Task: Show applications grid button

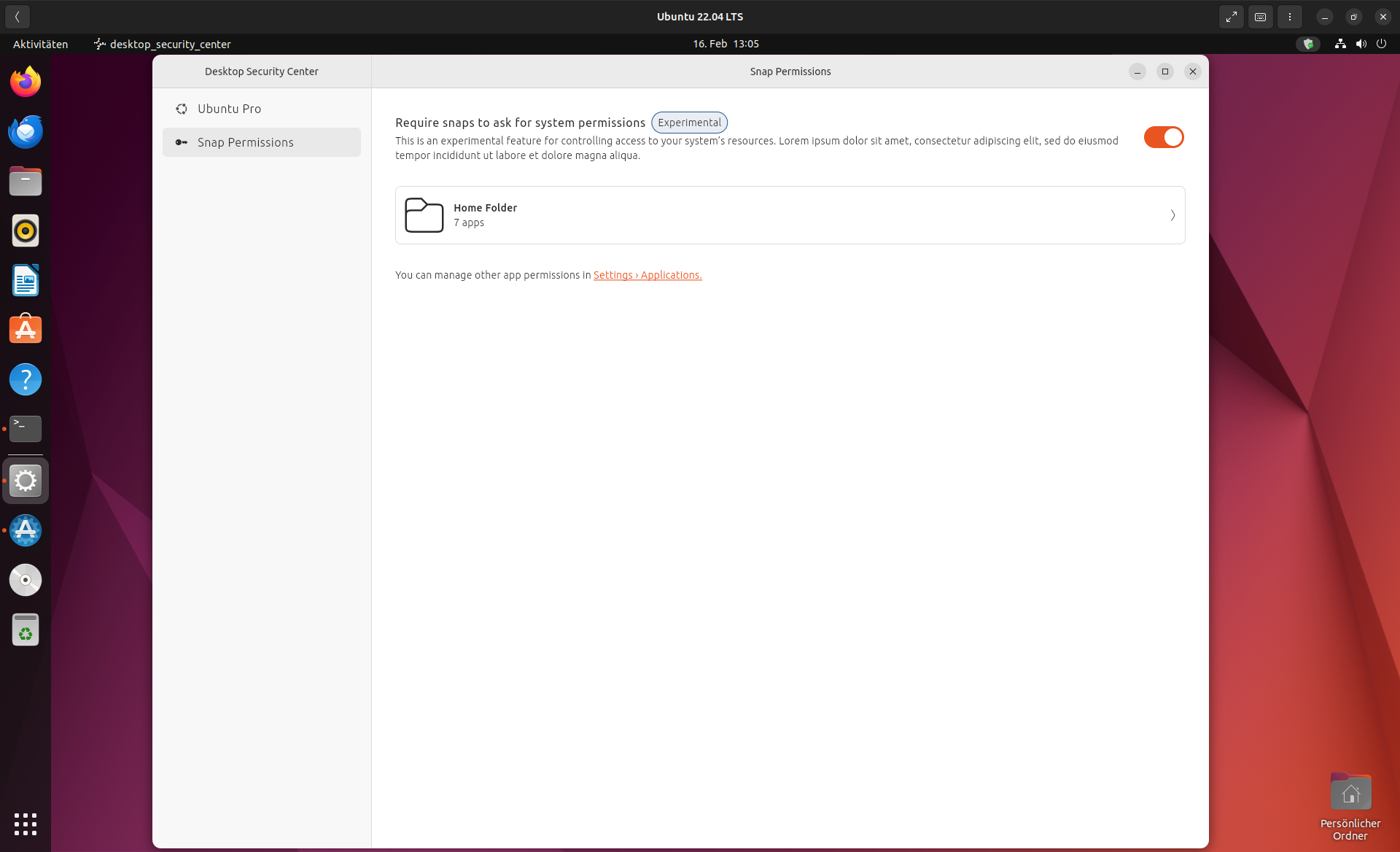Action: 26,824
